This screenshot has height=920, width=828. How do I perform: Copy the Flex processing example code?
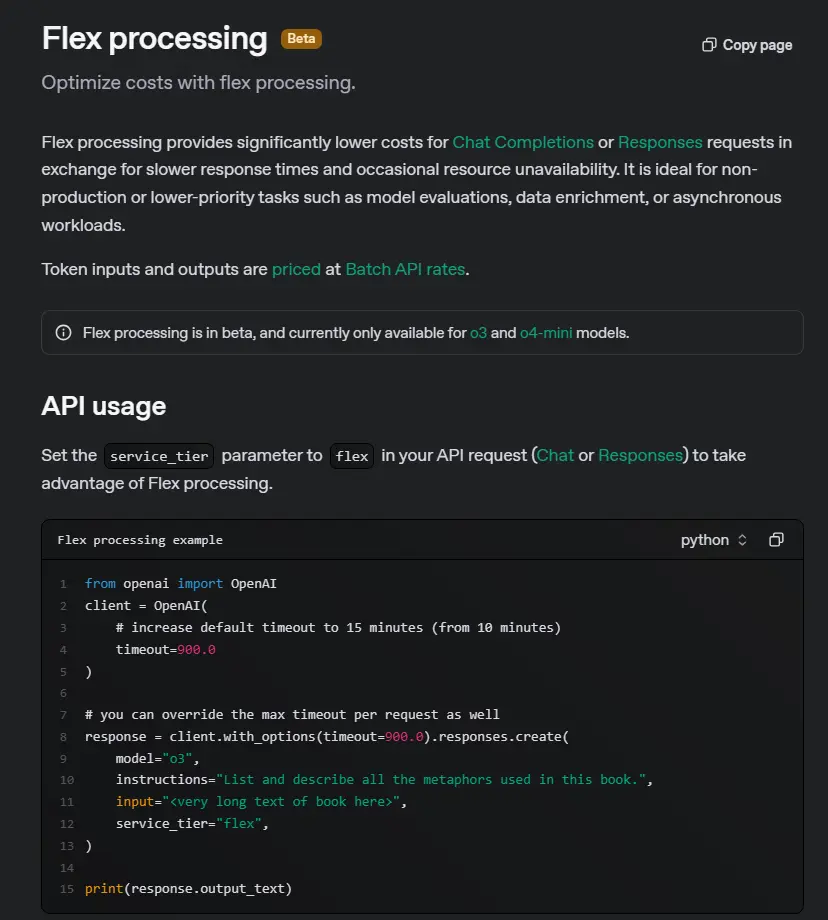pyautogui.click(x=776, y=540)
